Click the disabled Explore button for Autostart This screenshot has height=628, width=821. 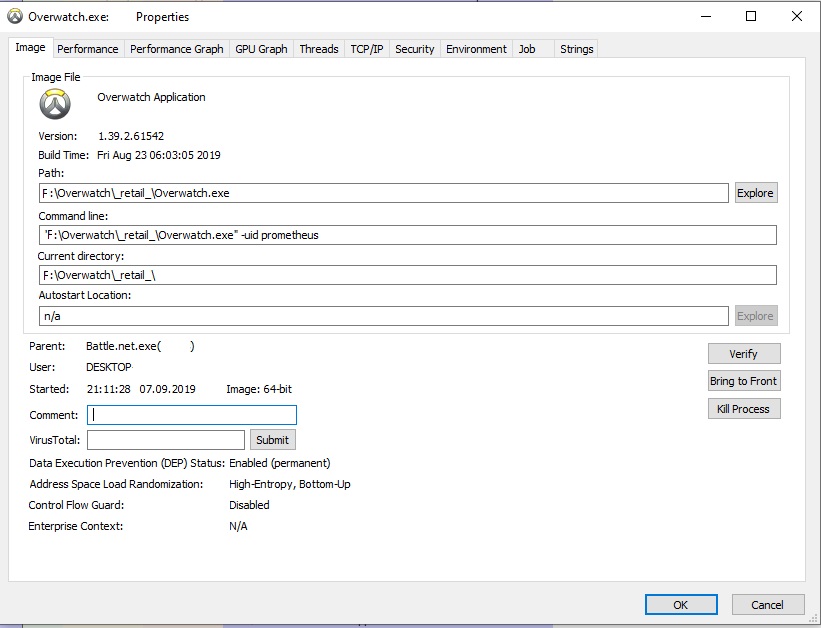coord(756,316)
